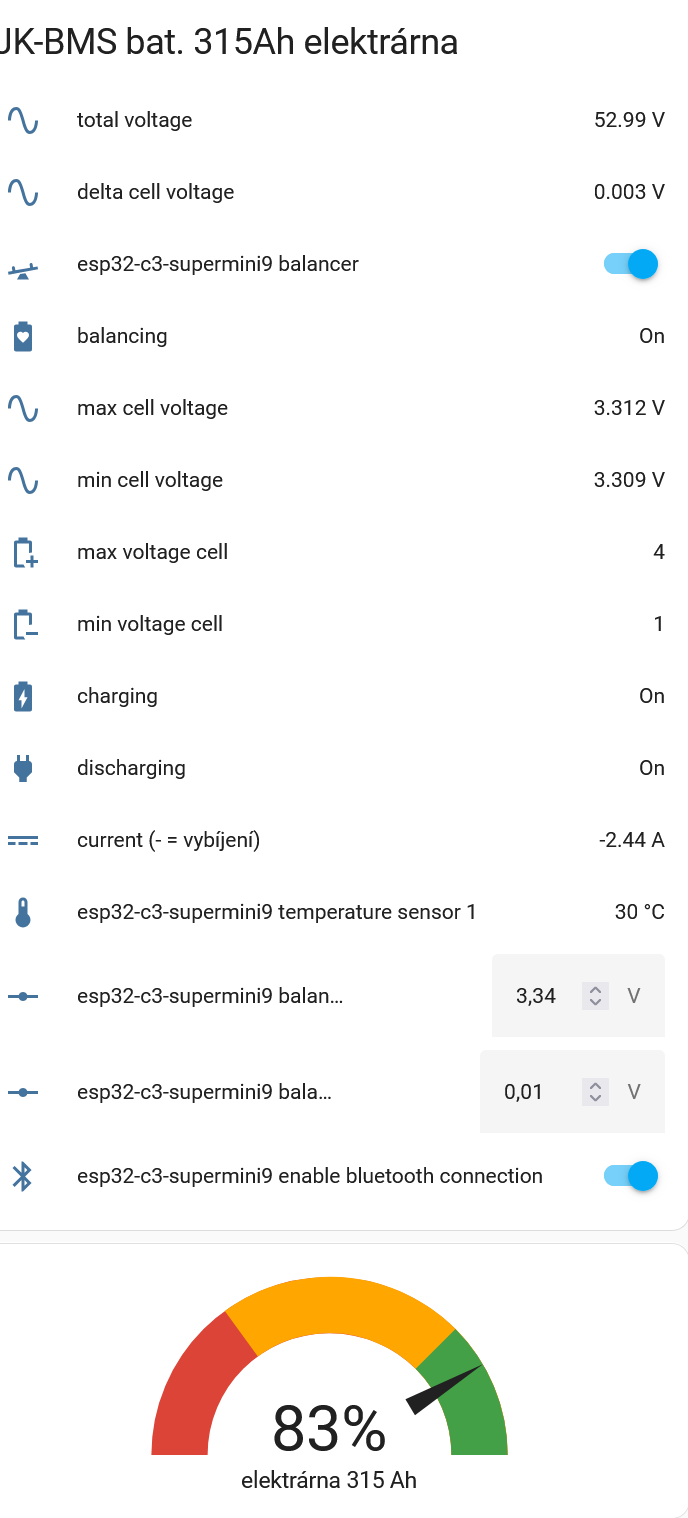Click the current DC symbol icon
This screenshot has height=1518, width=688.
click(23, 840)
